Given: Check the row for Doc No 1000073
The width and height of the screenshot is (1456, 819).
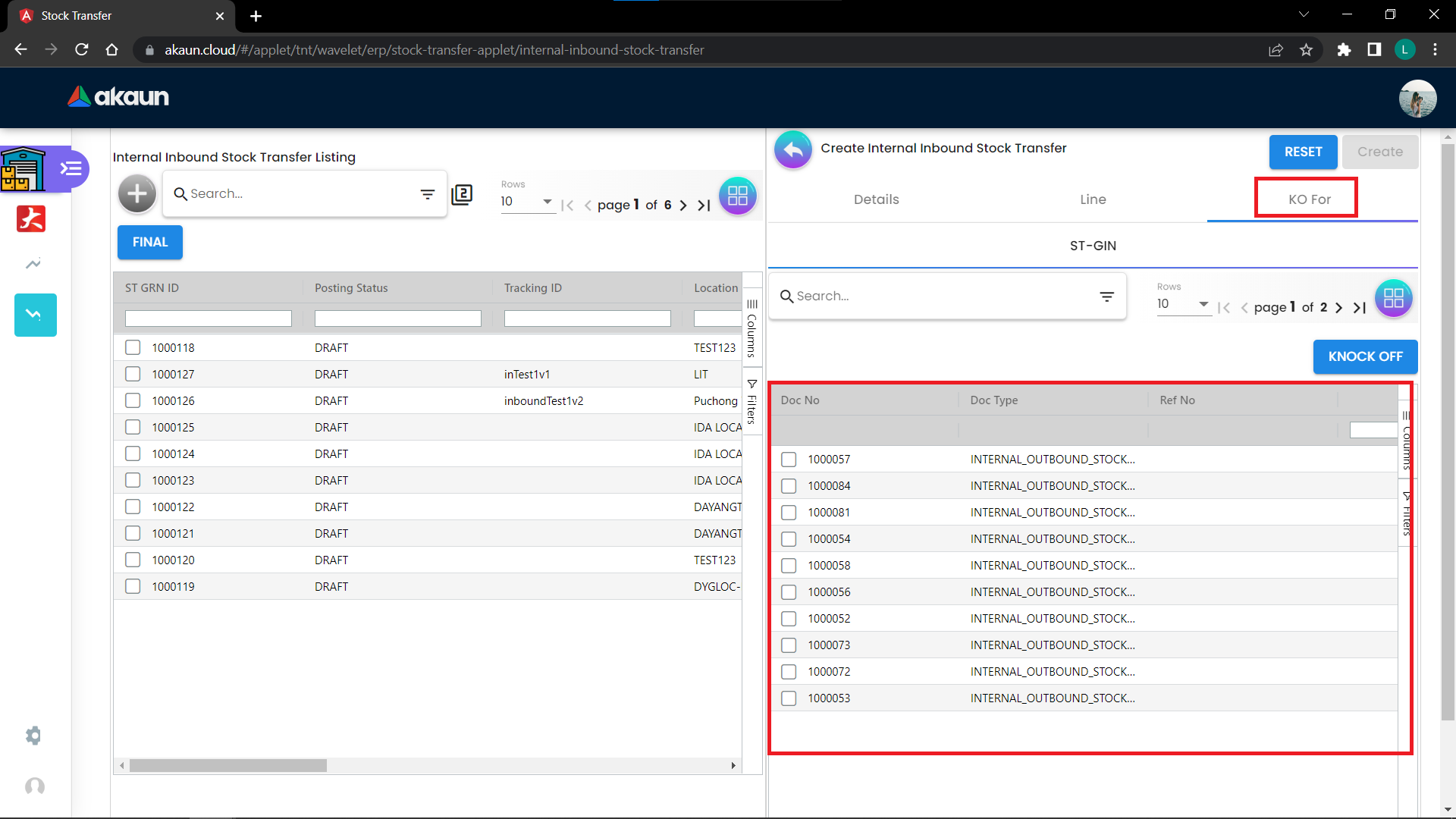Looking at the screenshot, I should (789, 645).
